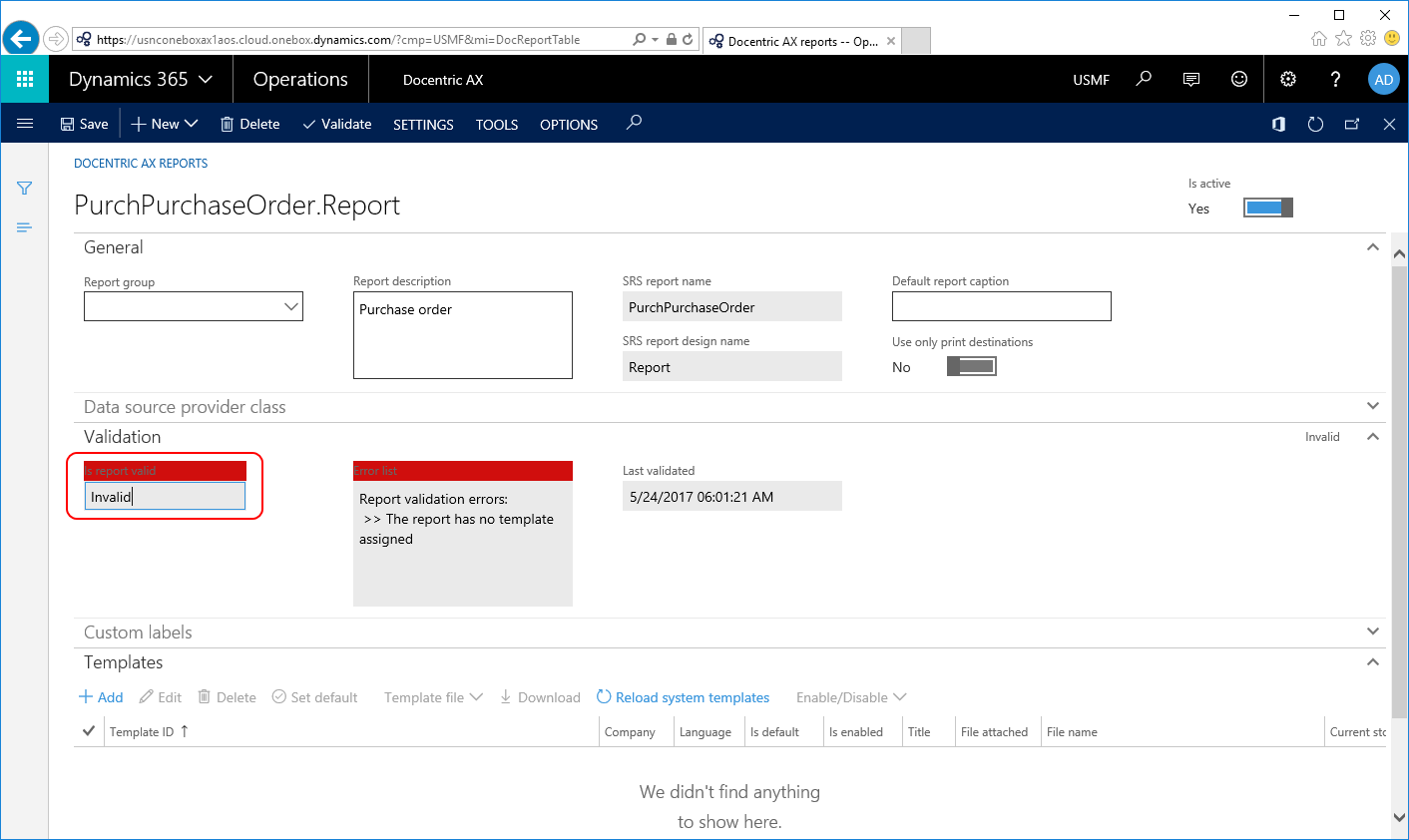Open the hamburger navigation menu
Screen dimensions: 1409x840
(x=25, y=124)
